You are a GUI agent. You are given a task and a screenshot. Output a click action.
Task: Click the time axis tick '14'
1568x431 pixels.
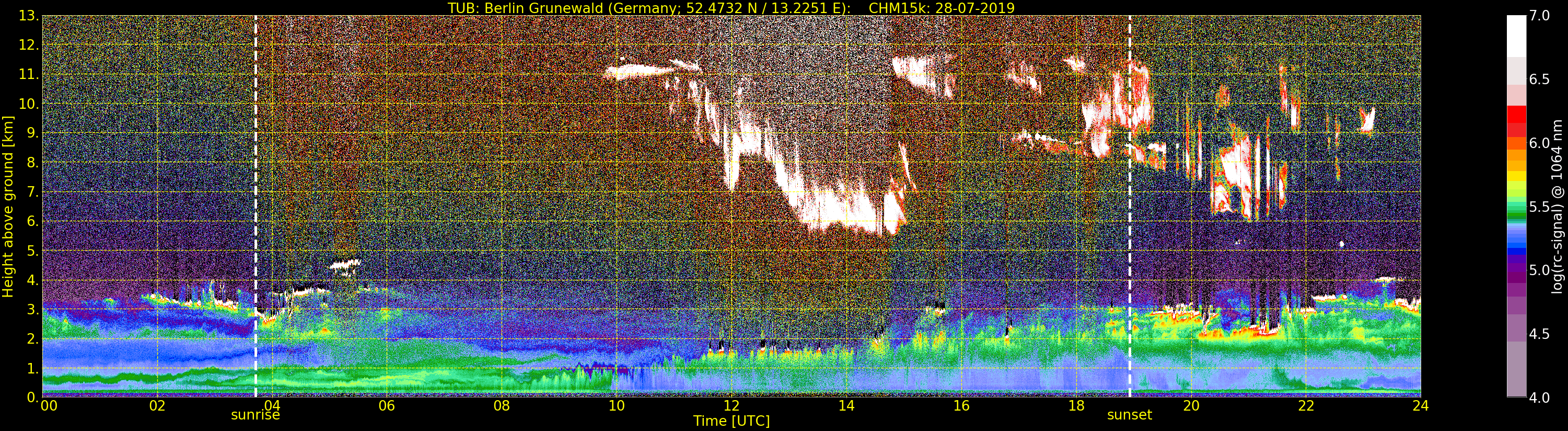click(846, 405)
